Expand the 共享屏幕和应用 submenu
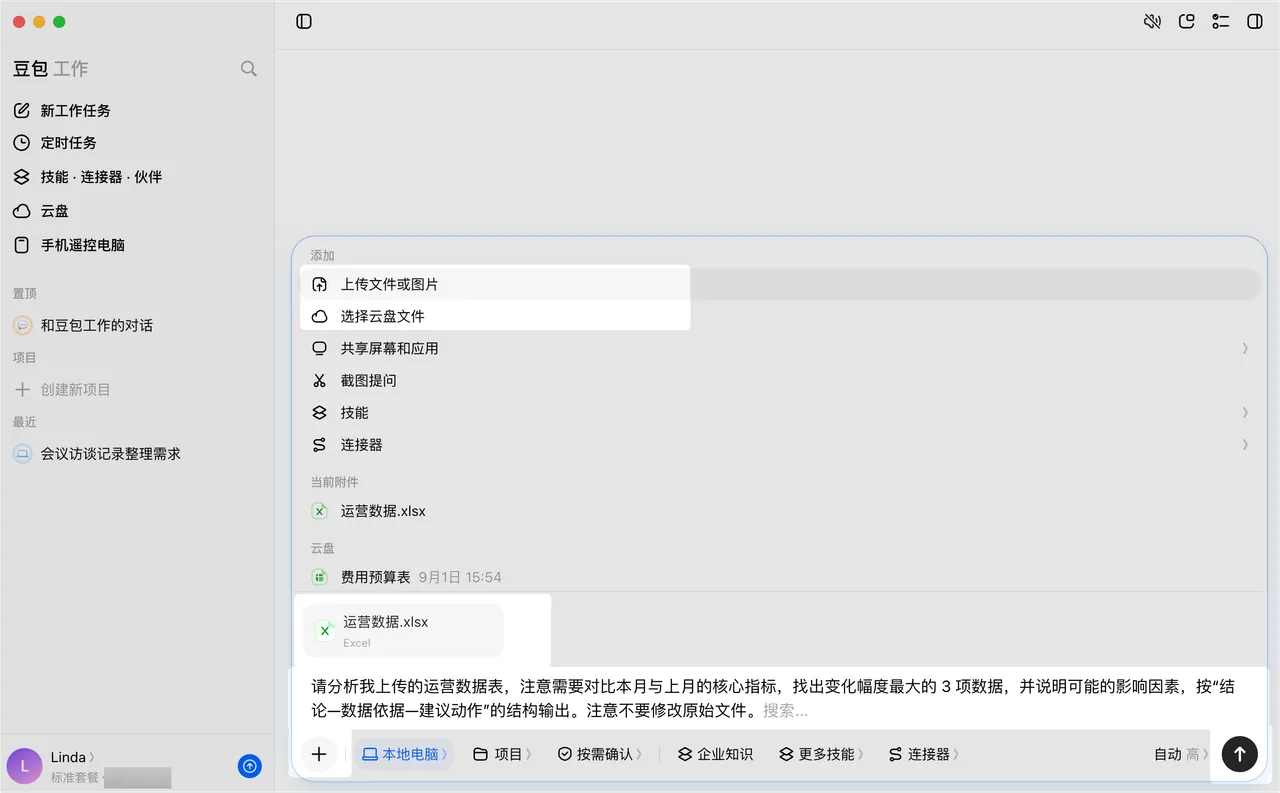Screen dimensions: 1280x793 (780, 348)
